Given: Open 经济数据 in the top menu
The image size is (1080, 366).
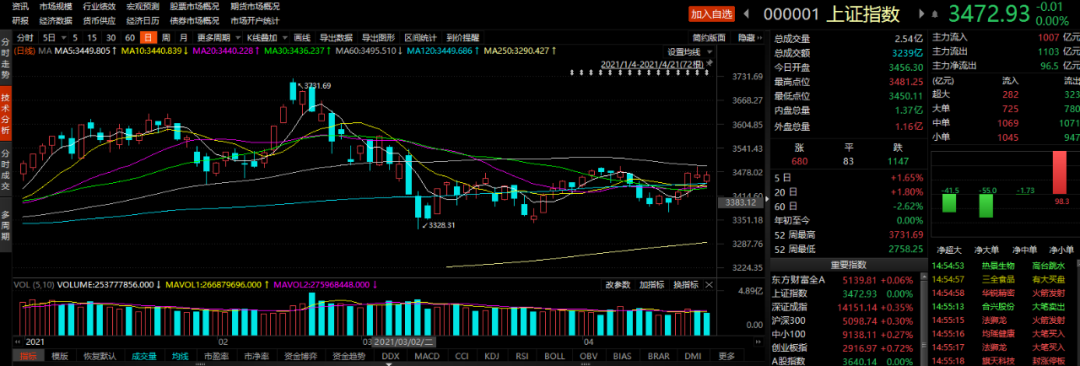Looking at the screenshot, I should pos(56,21).
